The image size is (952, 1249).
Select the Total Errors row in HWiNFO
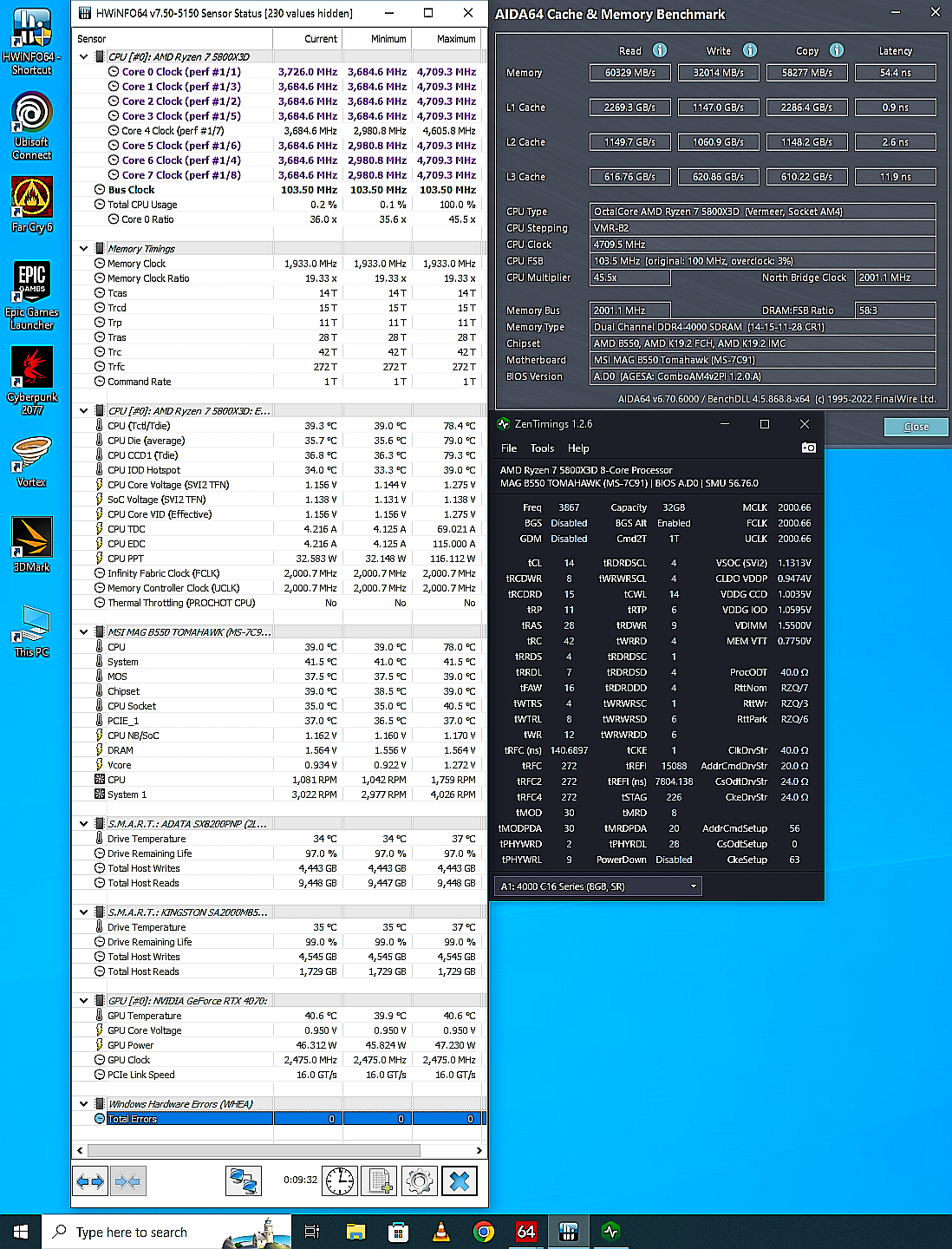[x=279, y=1119]
